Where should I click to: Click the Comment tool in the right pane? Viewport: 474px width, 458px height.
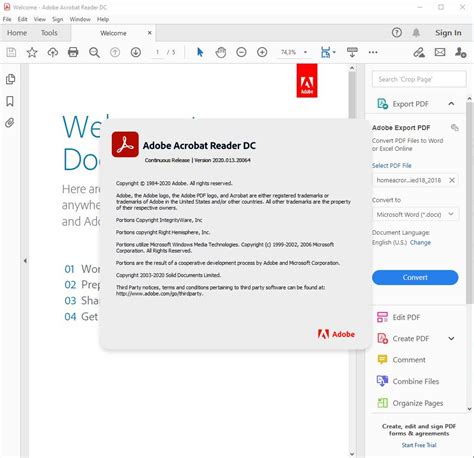click(x=401, y=360)
